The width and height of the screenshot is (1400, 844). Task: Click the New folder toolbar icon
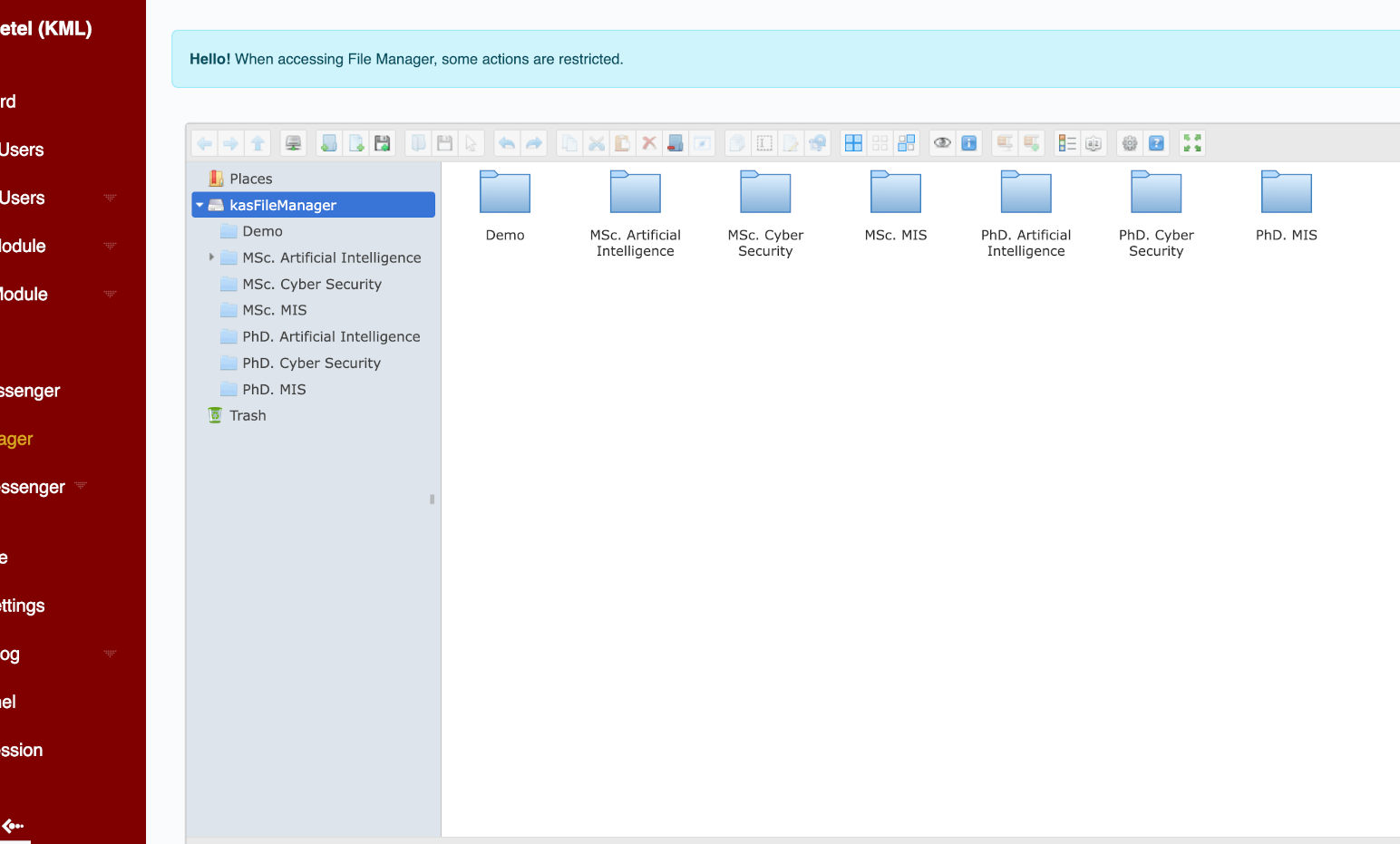tap(329, 143)
